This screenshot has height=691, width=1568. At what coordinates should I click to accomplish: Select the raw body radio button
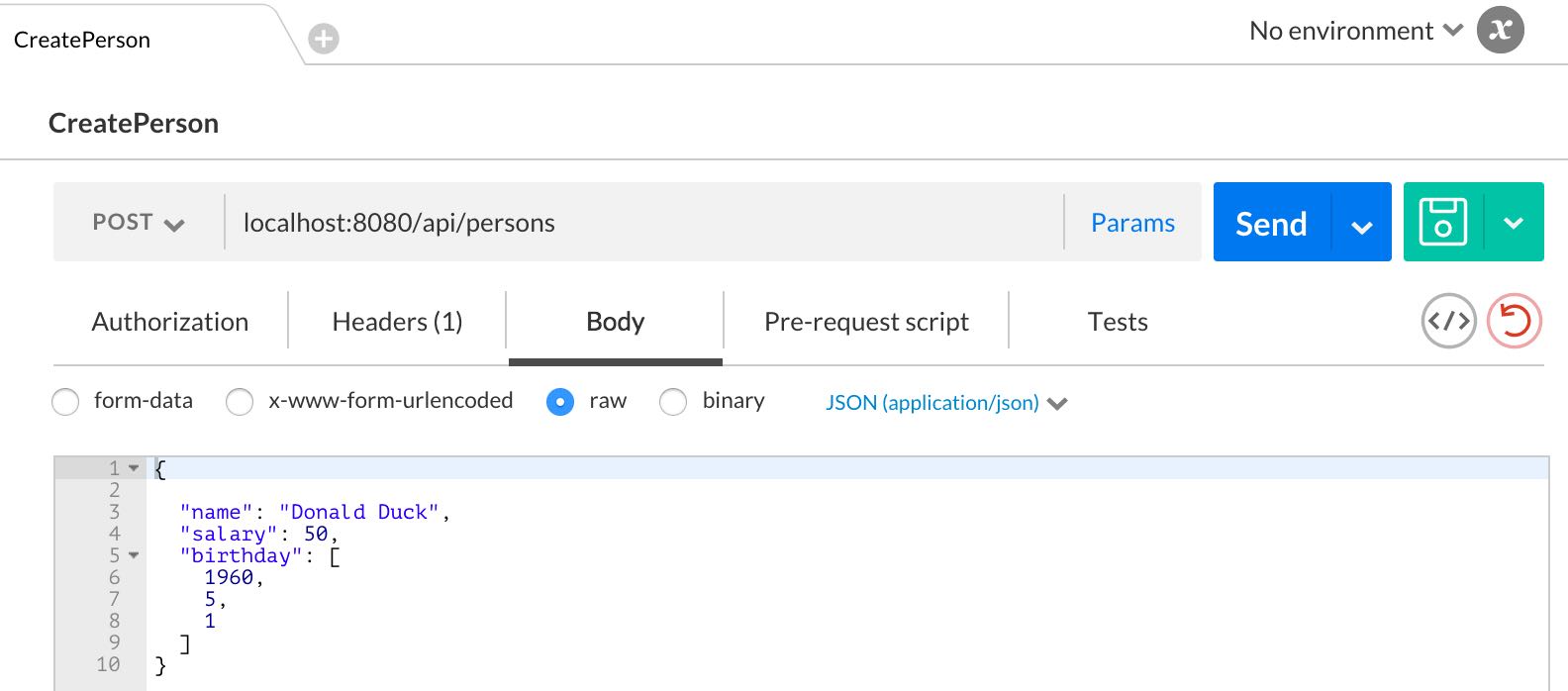click(560, 402)
